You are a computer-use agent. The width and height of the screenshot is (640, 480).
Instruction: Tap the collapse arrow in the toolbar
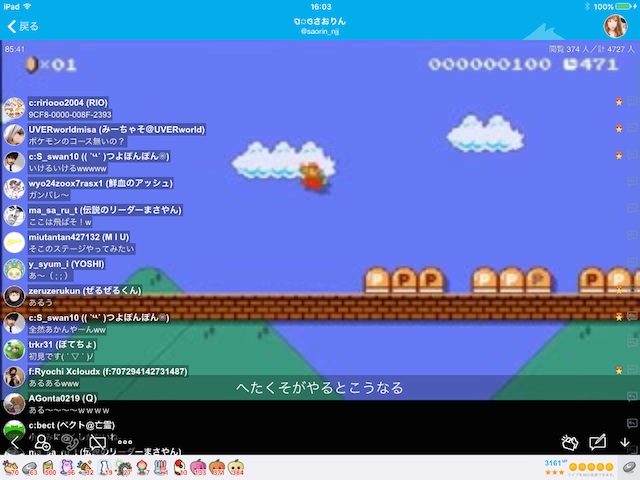tap(14, 442)
